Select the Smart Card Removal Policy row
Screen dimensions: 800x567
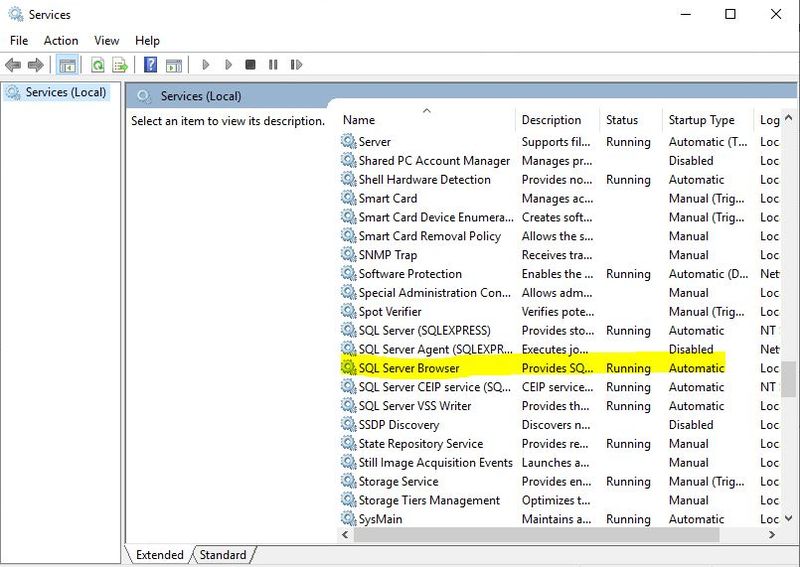tap(560, 236)
